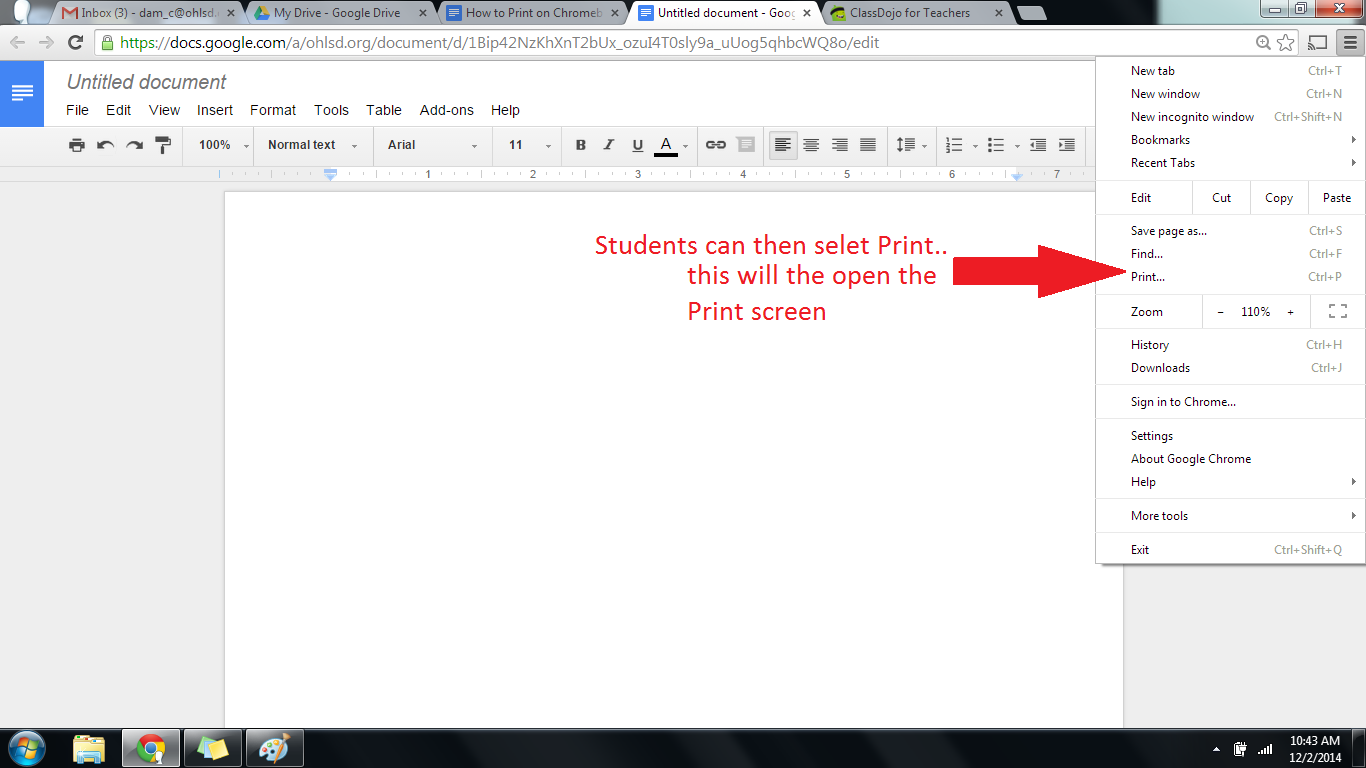Click the insert link icon
The height and width of the screenshot is (768, 1366).
715,145
